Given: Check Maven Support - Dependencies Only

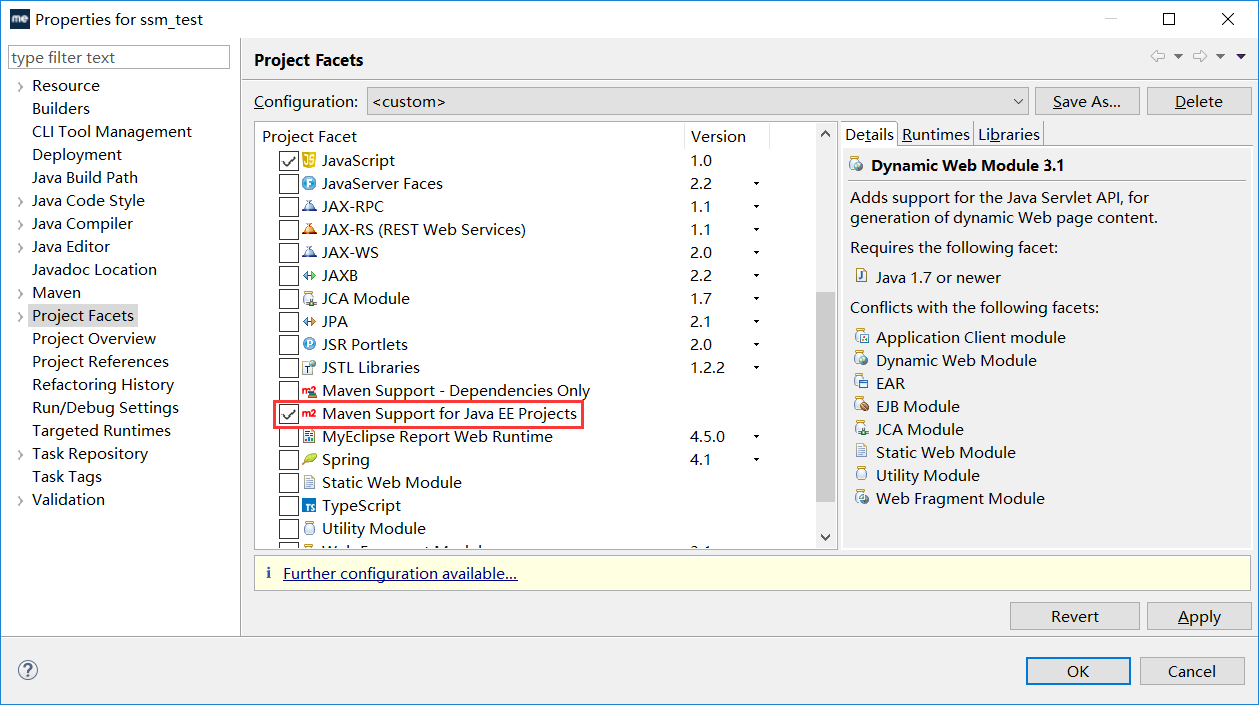Looking at the screenshot, I should pyautogui.click(x=288, y=390).
